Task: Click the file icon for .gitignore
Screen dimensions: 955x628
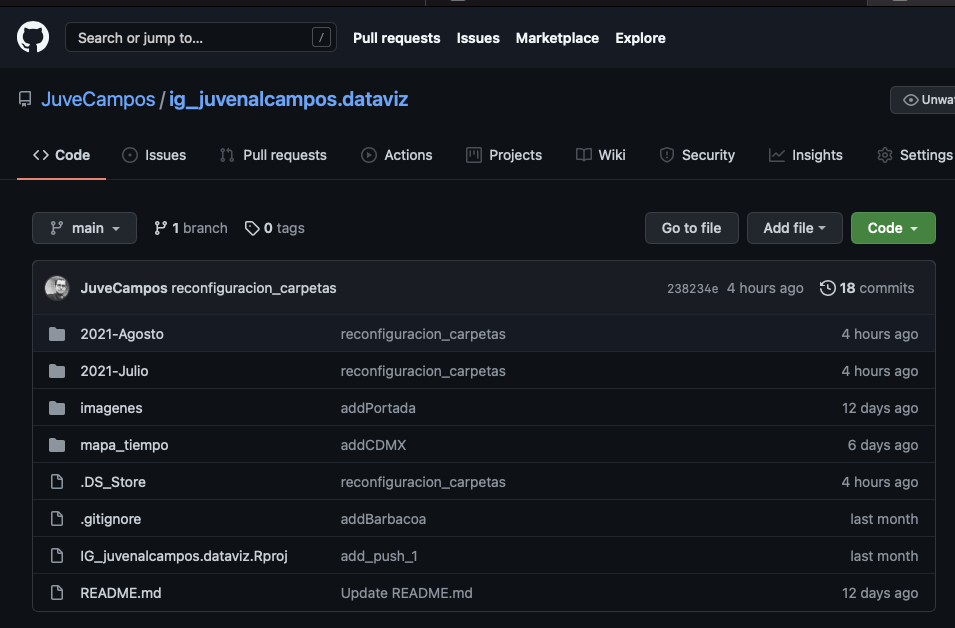Action: [57, 519]
